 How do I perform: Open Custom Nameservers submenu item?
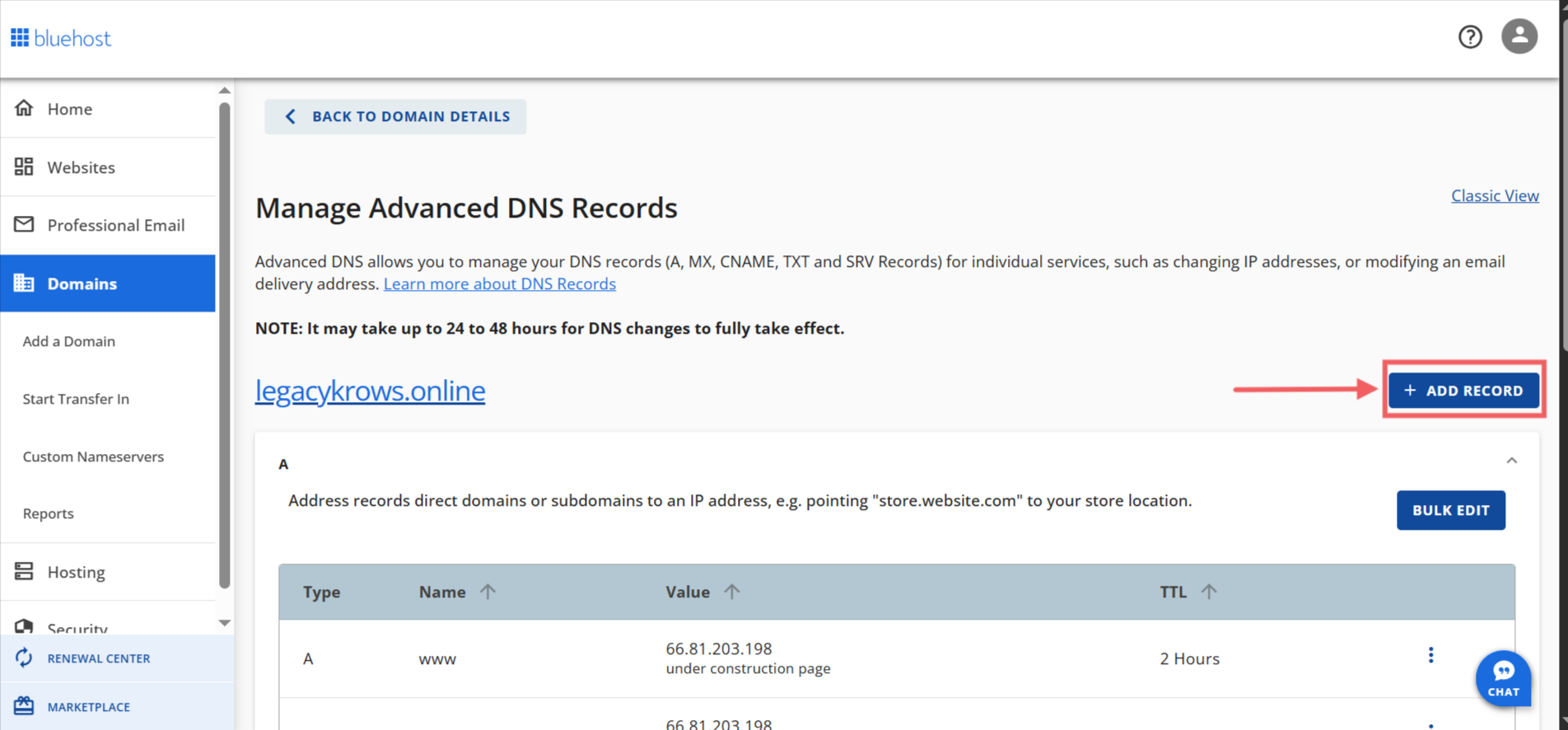coord(93,456)
